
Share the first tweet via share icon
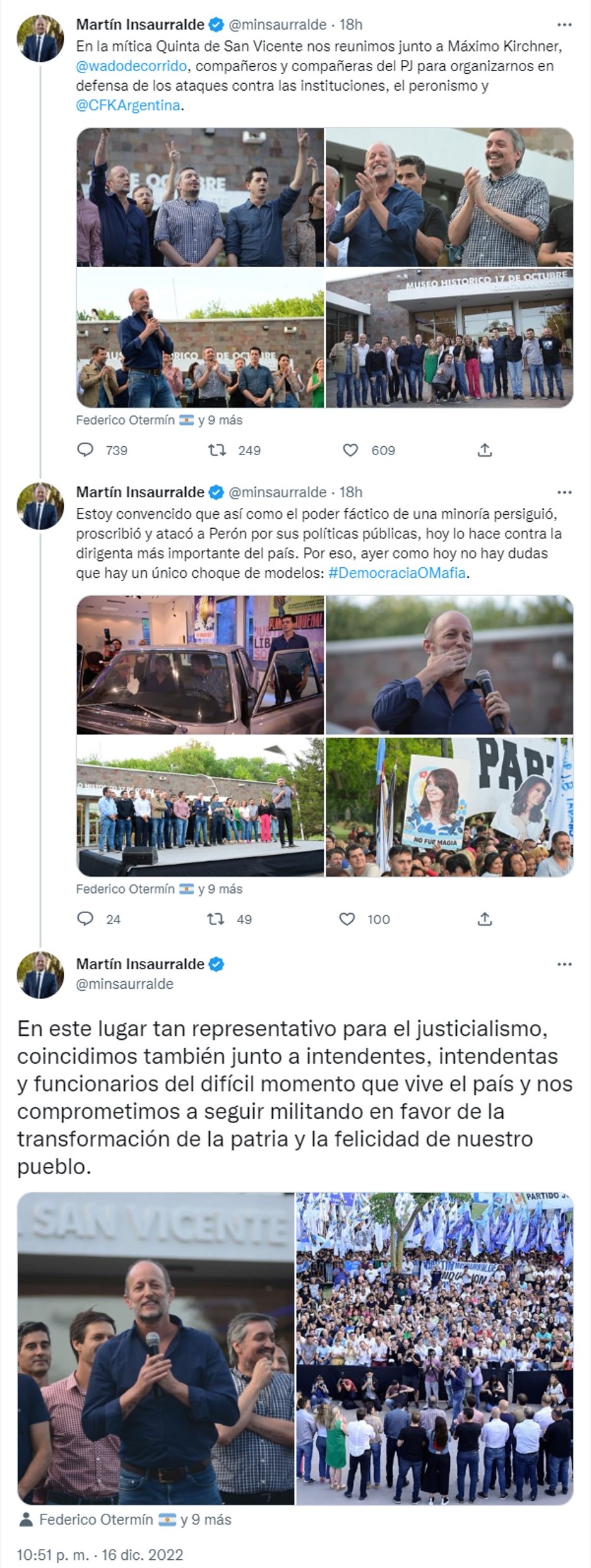coord(485,450)
